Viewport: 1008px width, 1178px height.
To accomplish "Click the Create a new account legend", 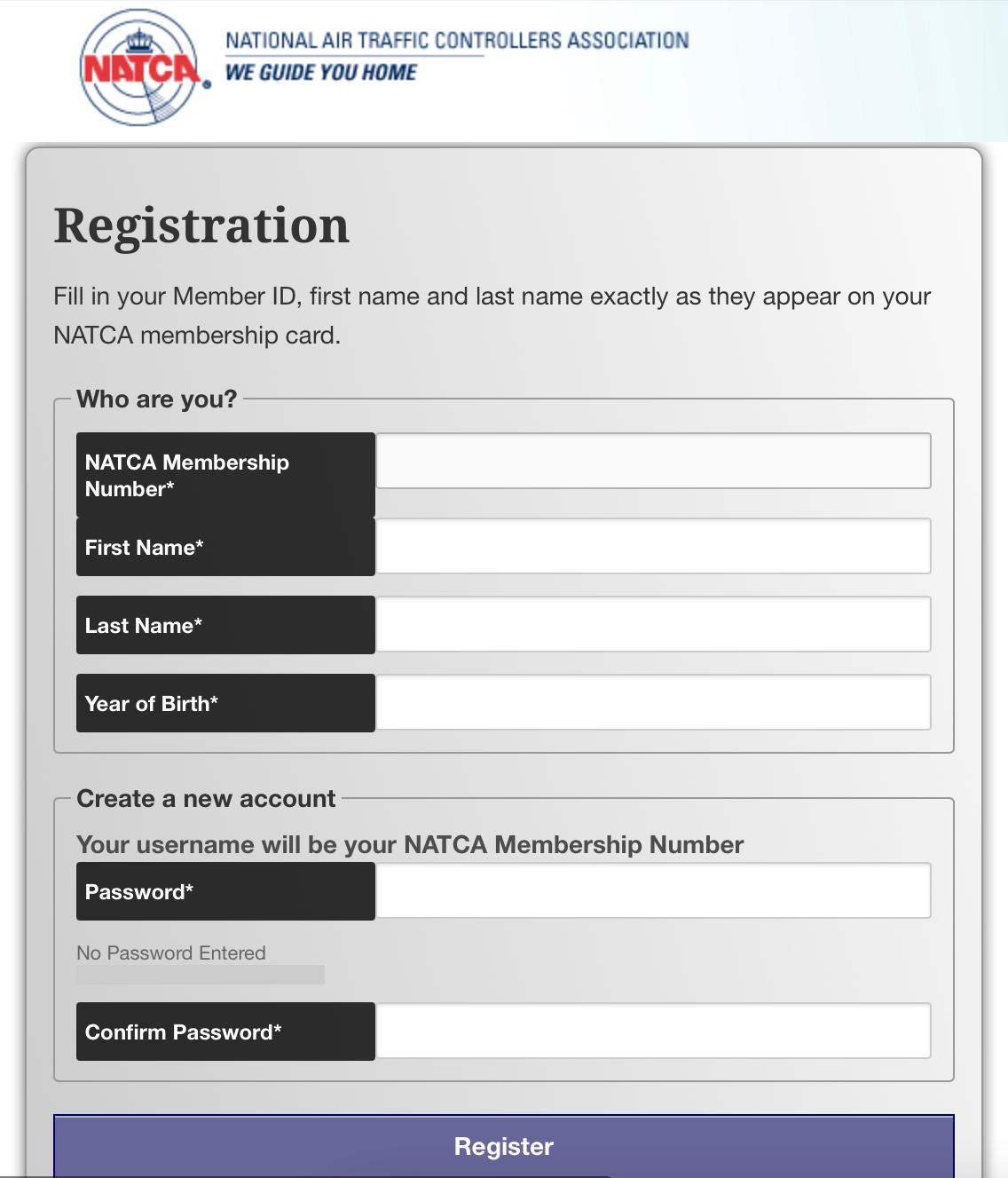I will (206, 799).
